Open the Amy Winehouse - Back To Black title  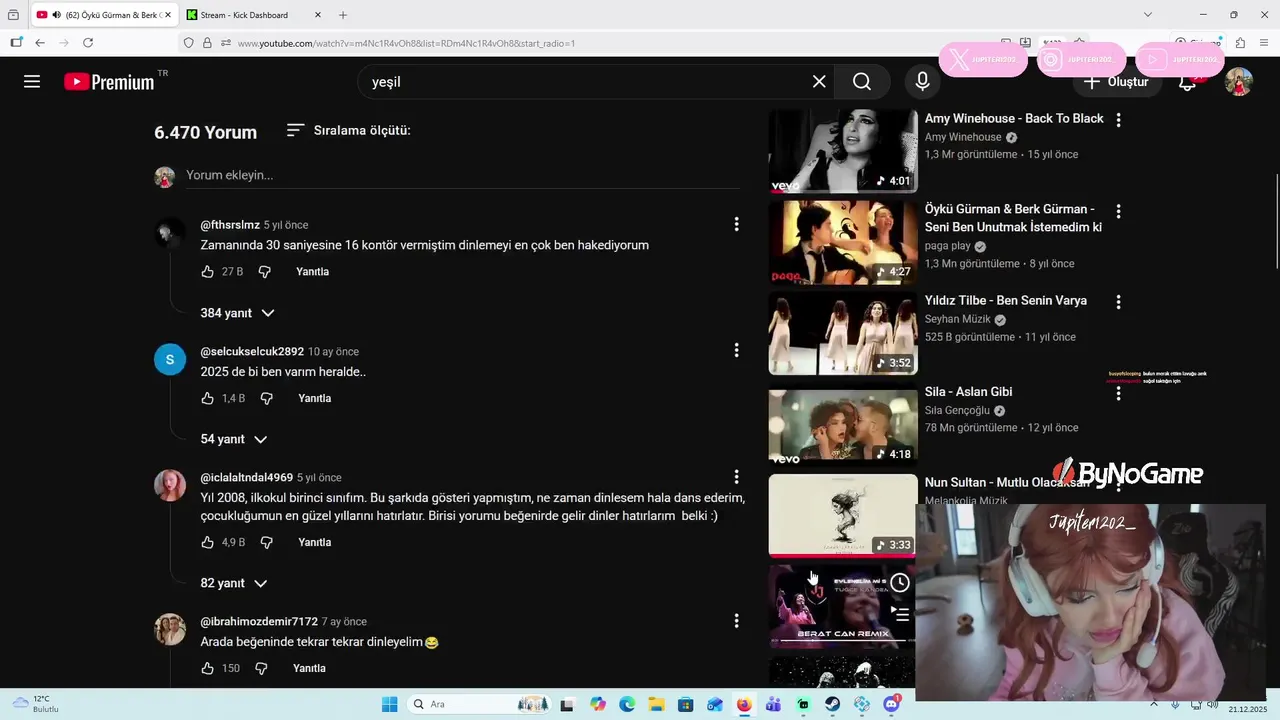[x=1014, y=118]
